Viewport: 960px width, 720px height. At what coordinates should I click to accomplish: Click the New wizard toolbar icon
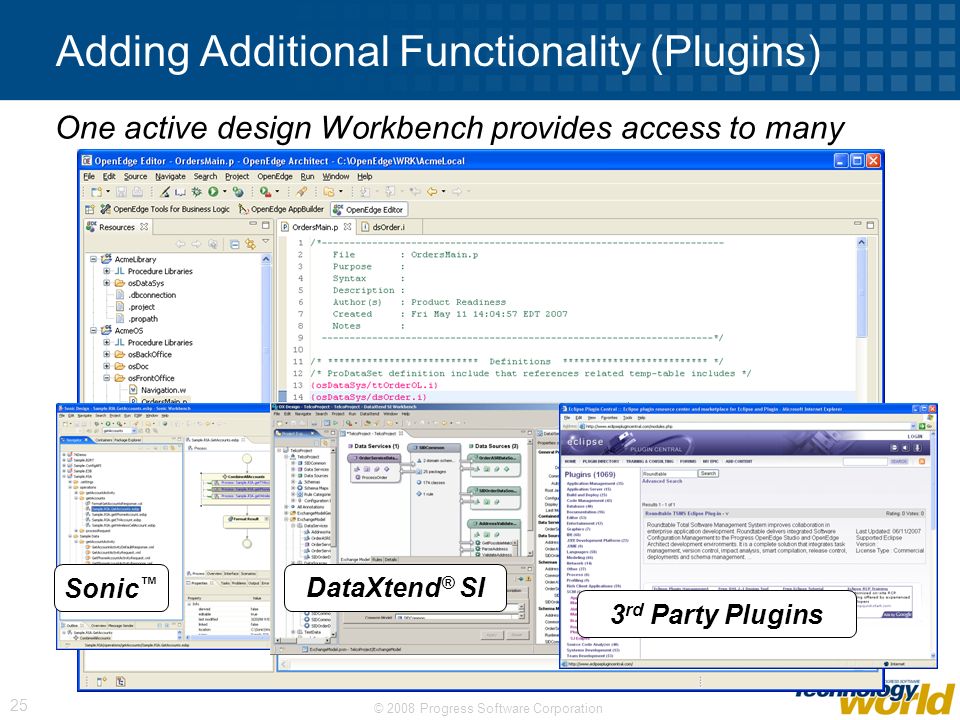pyautogui.click(x=96, y=192)
